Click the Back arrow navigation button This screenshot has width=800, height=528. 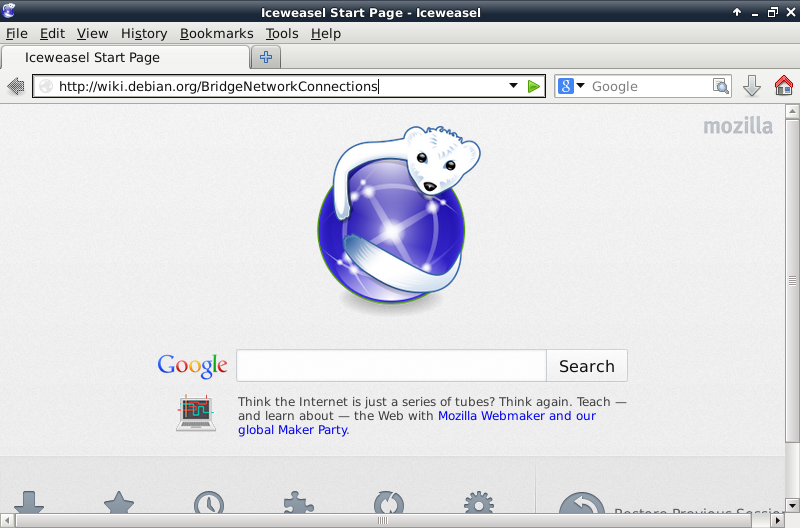[15, 86]
